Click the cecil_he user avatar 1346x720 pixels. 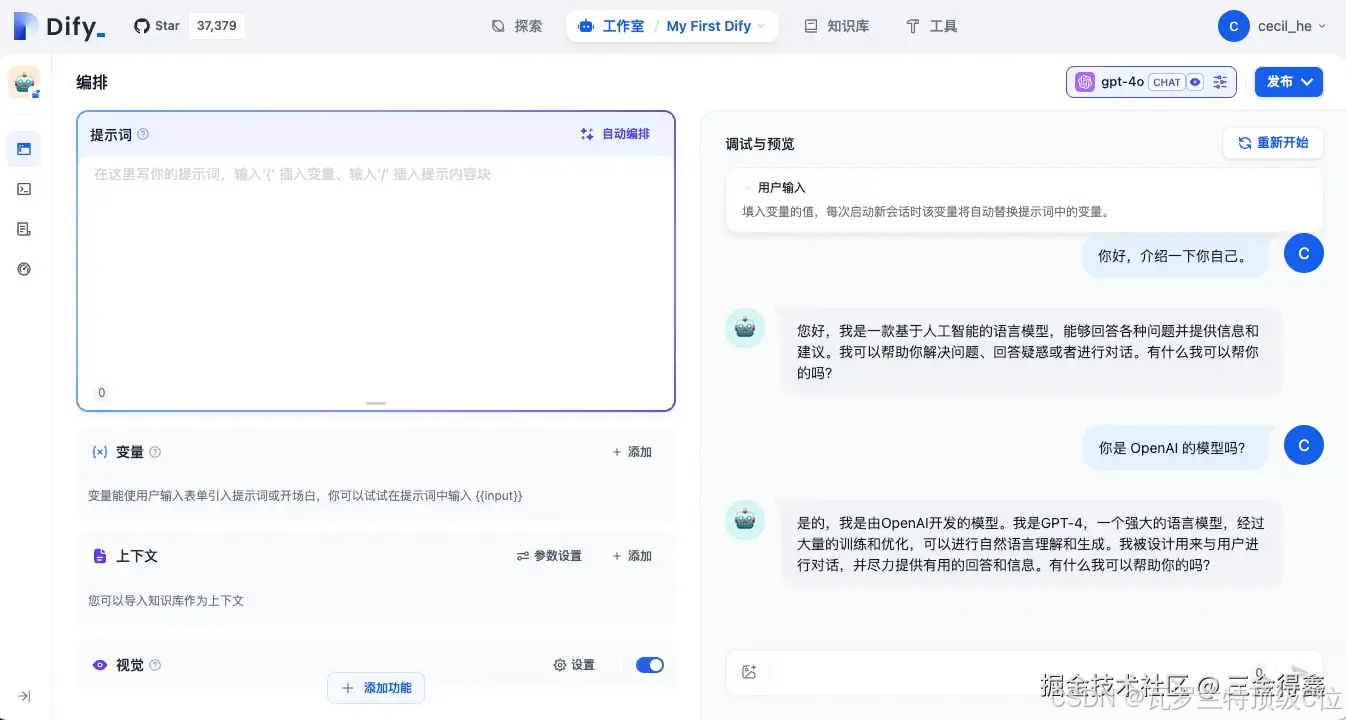click(x=1234, y=26)
